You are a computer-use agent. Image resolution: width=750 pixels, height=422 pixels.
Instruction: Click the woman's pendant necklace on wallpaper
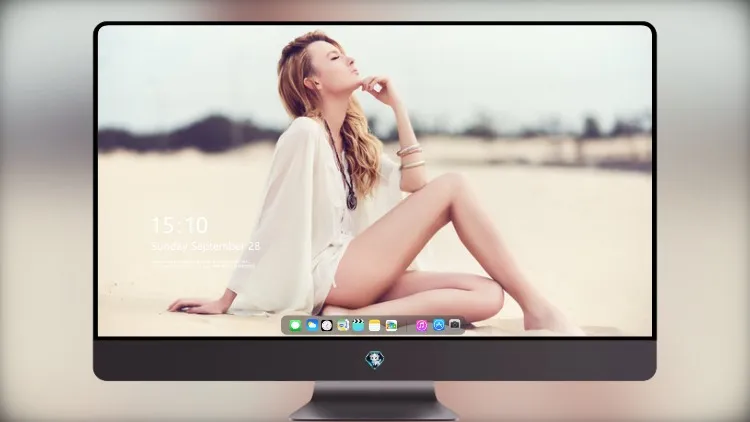click(x=352, y=201)
